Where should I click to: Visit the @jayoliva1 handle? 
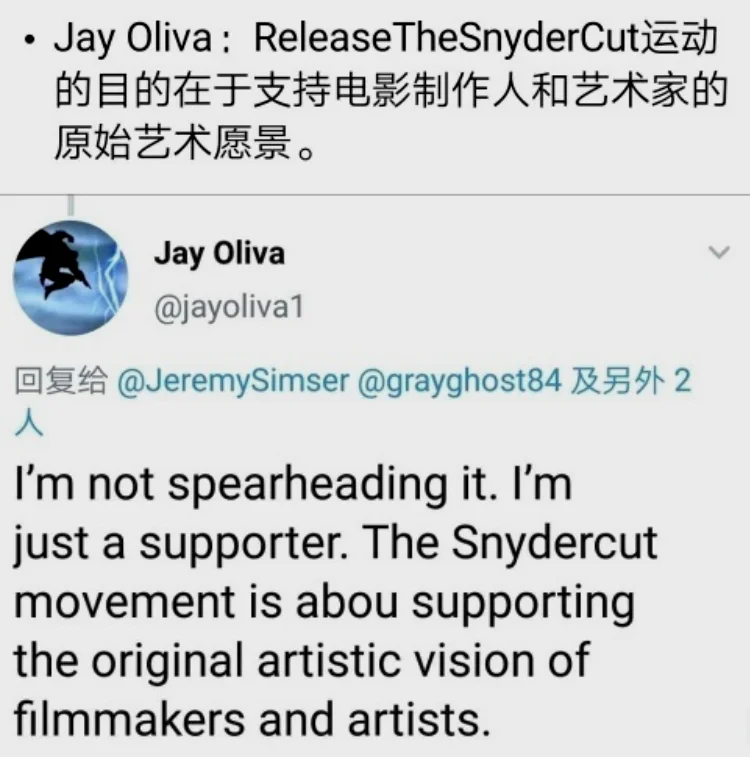pos(229,307)
